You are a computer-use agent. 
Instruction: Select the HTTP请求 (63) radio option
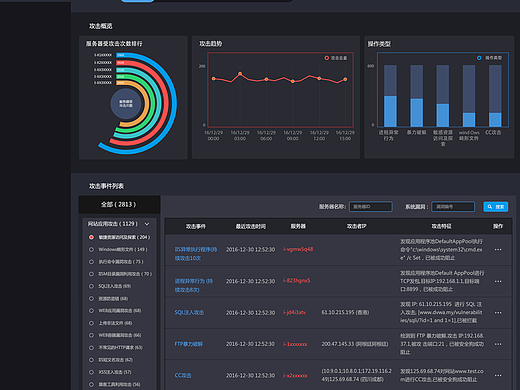[x=91, y=348]
